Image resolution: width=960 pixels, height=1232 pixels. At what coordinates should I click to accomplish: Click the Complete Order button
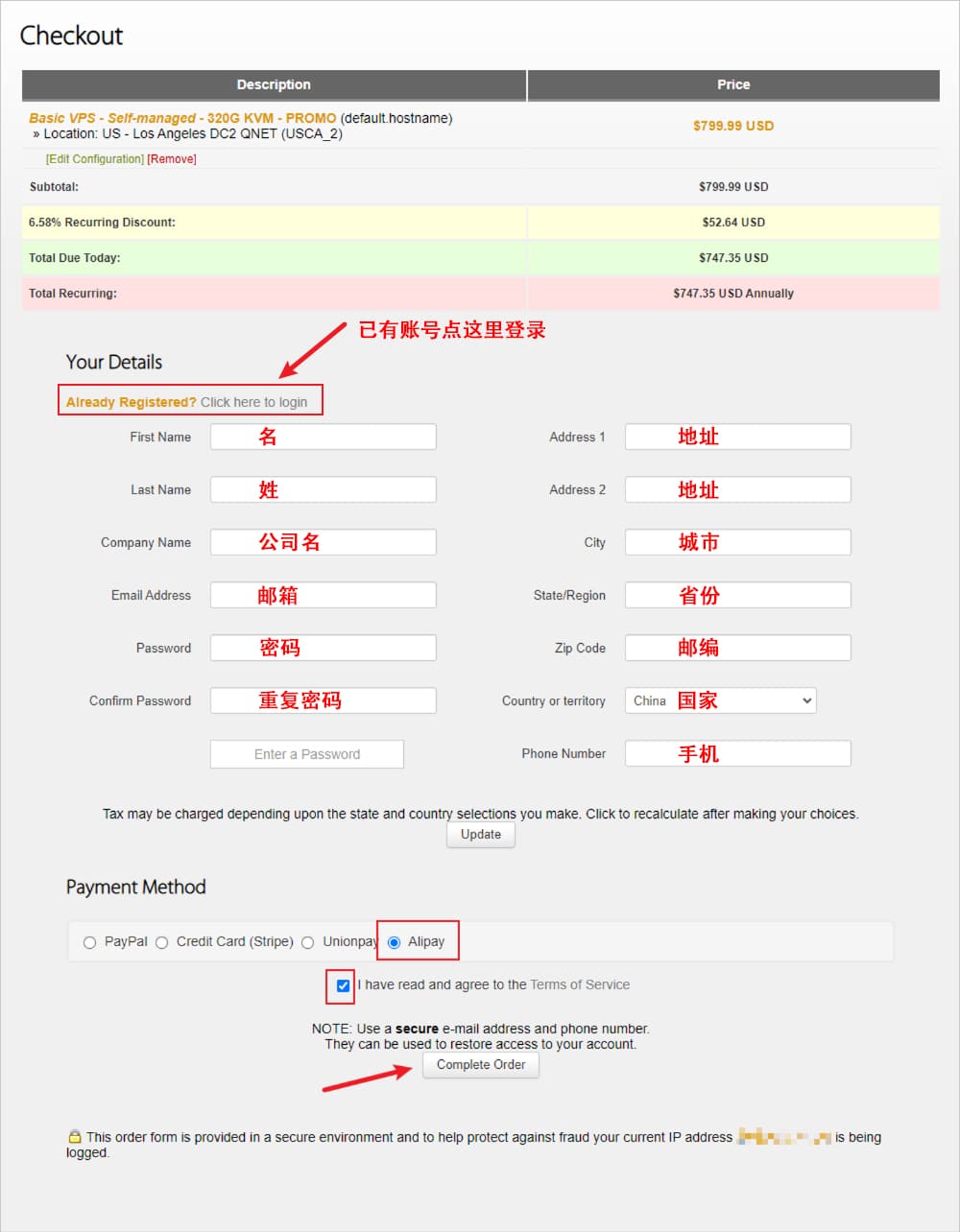tap(480, 1064)
